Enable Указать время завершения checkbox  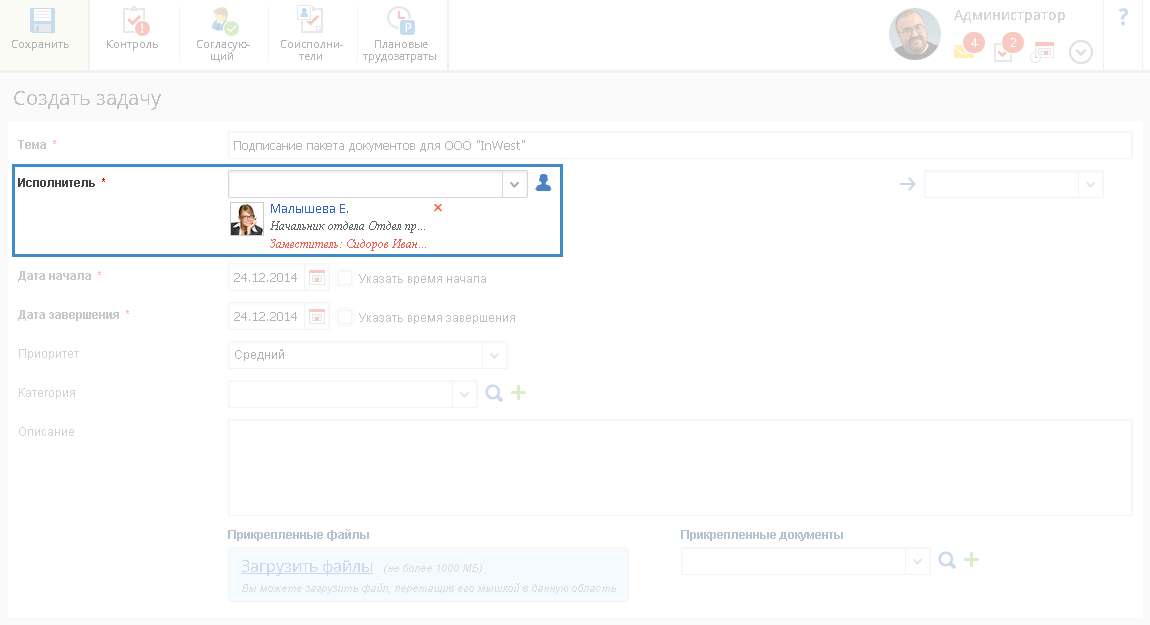345,318
